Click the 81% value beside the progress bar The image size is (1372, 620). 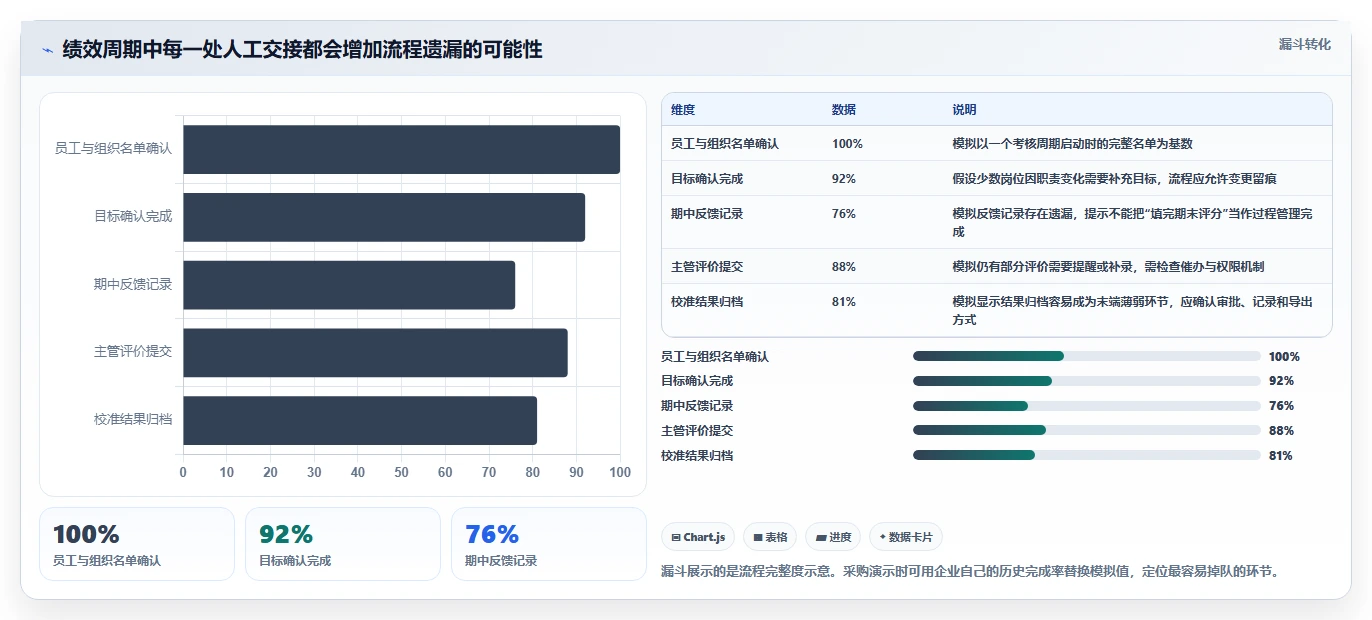pyautogui.click(x=1281, y=455)
